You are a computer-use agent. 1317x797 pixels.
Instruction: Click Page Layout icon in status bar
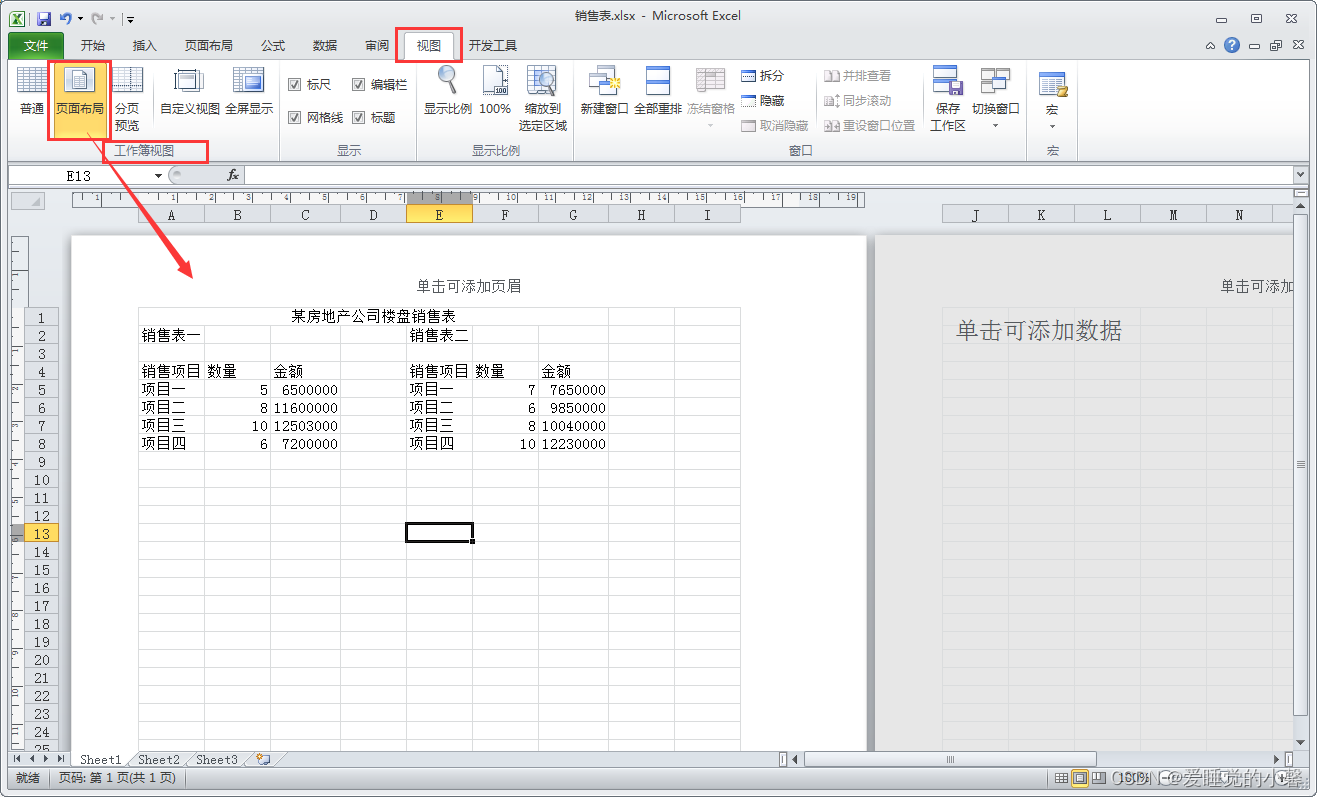point(1080,777)
